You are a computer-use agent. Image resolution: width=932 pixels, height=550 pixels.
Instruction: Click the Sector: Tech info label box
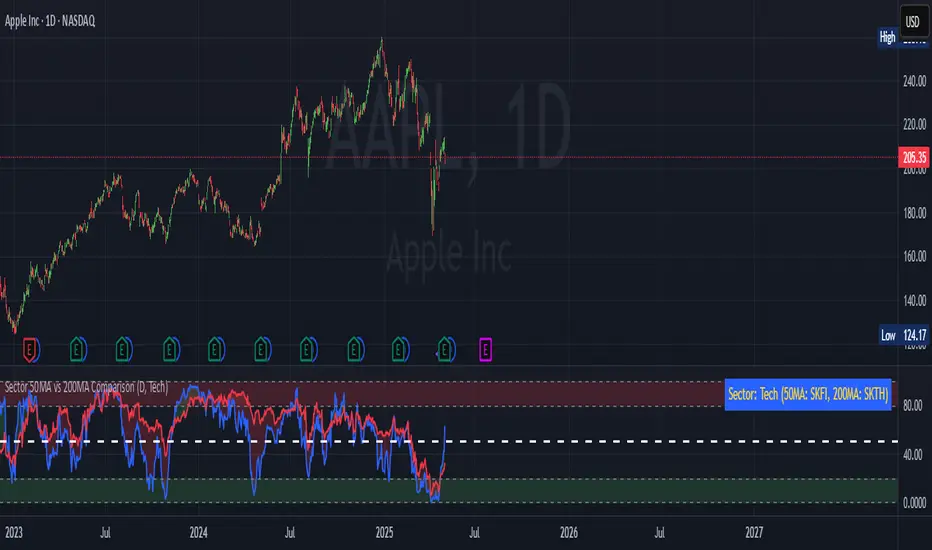pos(808,394)
